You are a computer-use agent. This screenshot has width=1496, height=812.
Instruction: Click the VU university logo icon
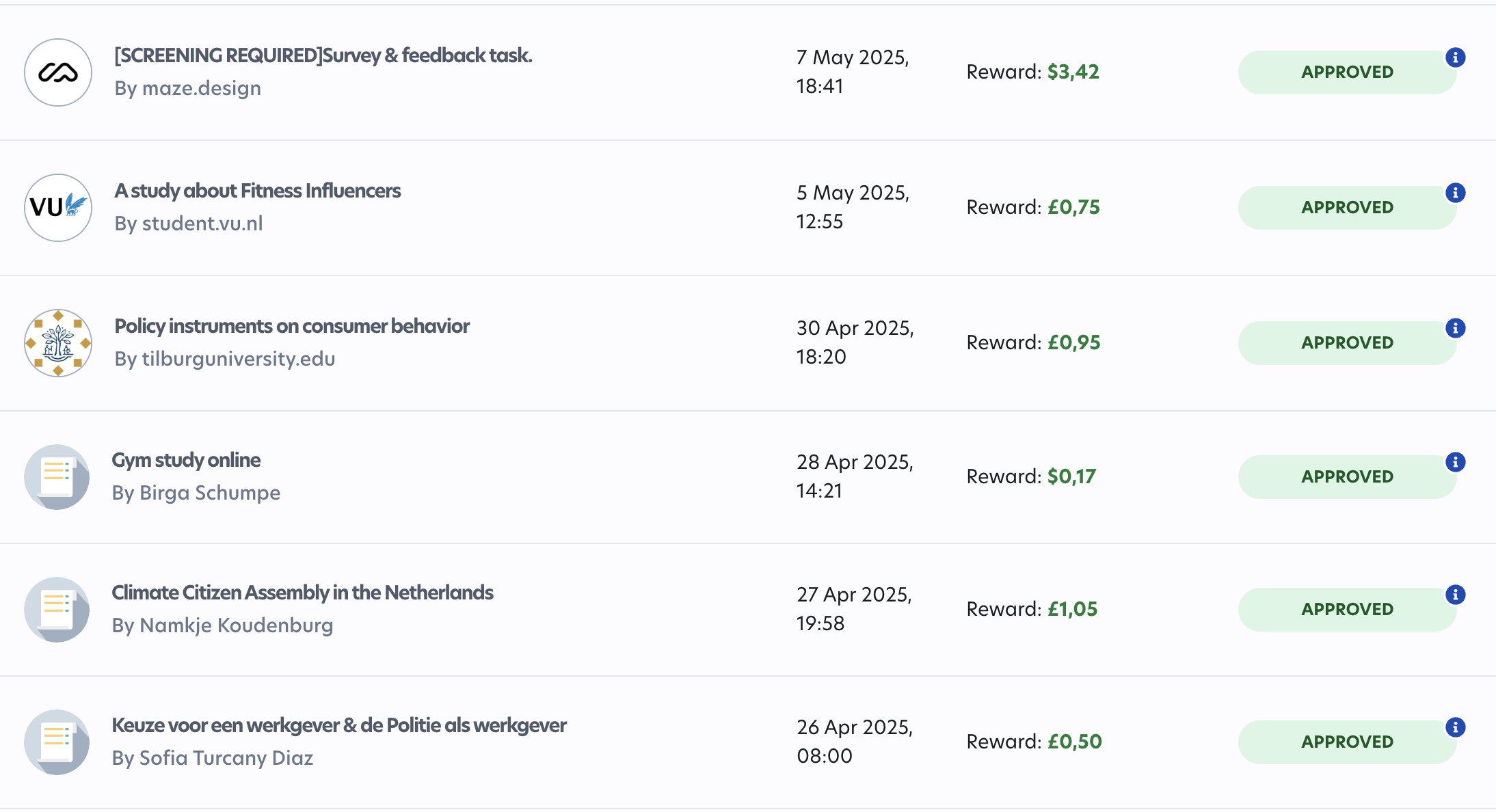(x=58, y=208)
